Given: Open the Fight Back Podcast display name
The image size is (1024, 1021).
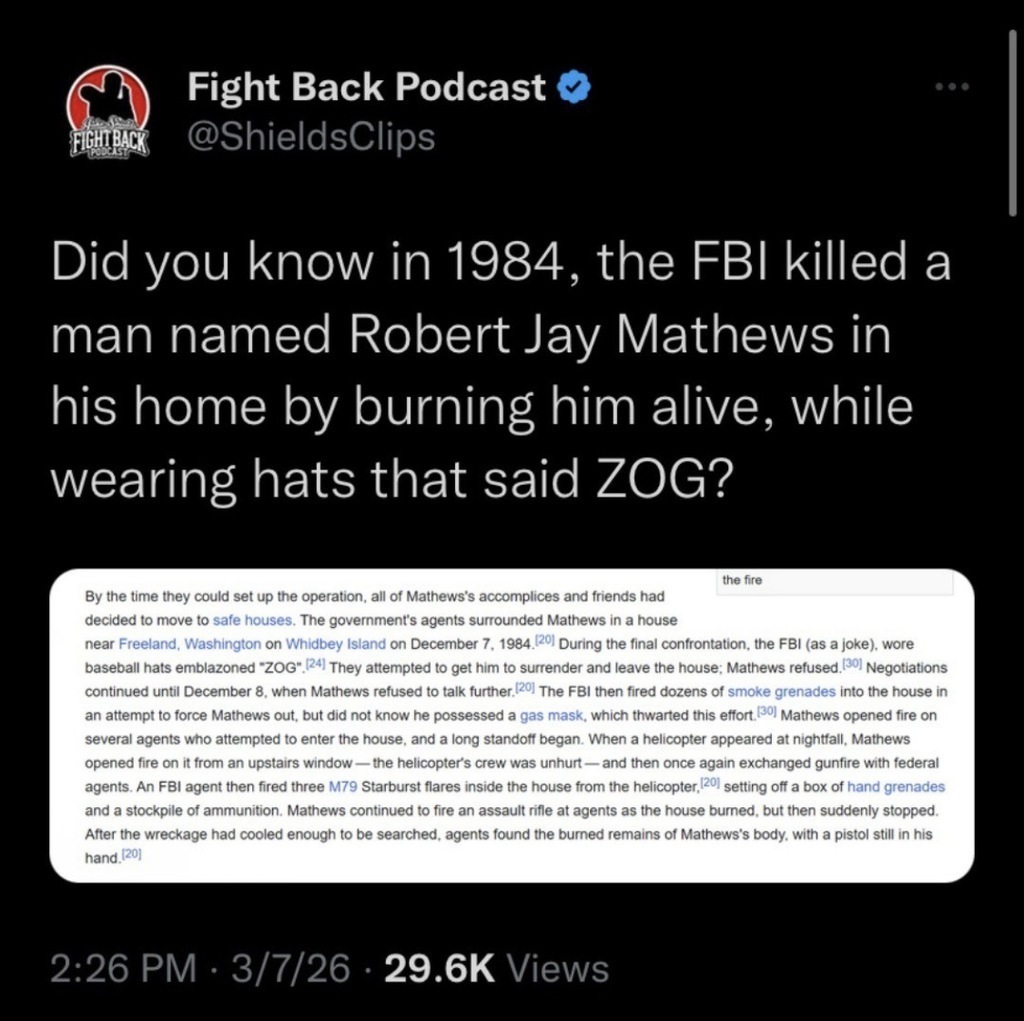Looking at the screenshot, I should (x=366, y=87).
